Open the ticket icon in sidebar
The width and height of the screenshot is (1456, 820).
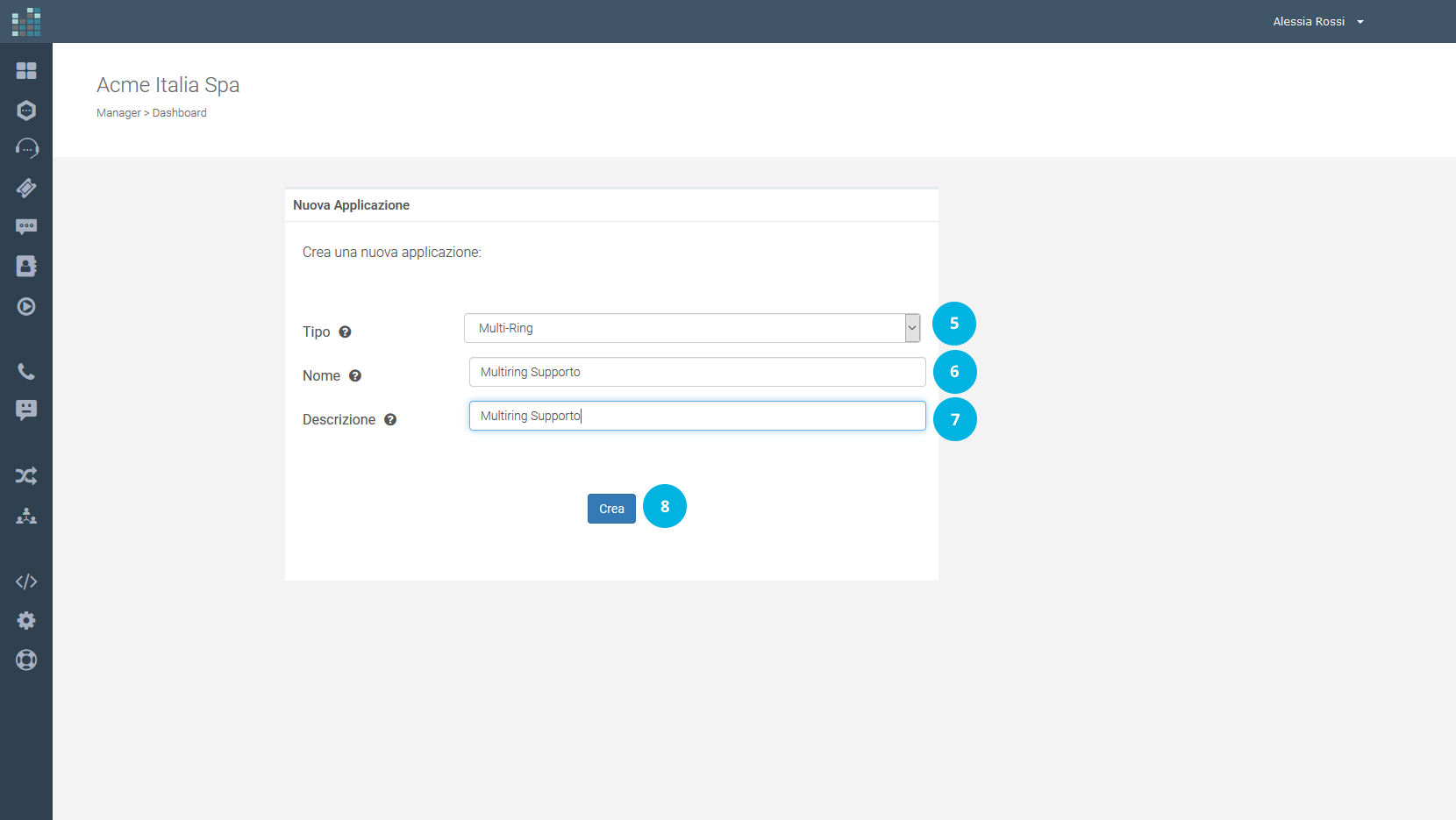(x=26, y=188)
